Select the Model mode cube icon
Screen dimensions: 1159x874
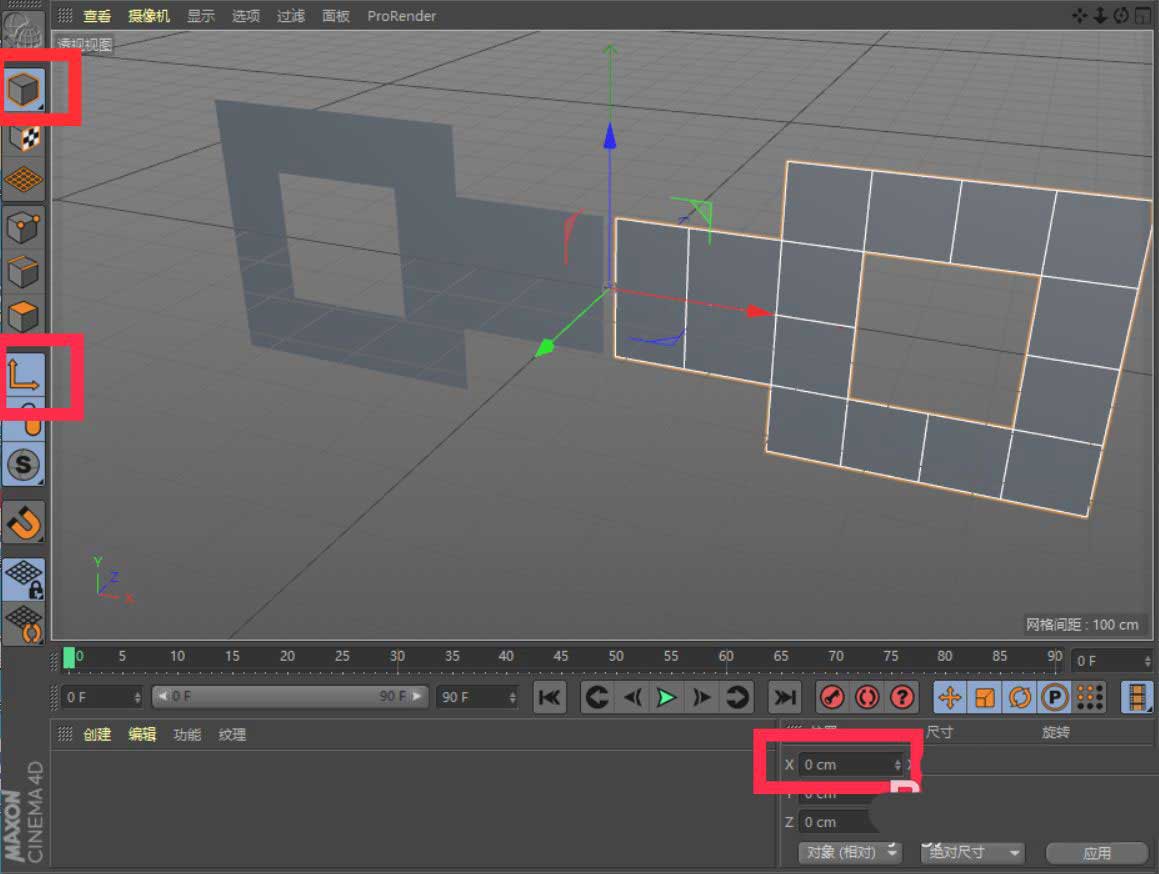pos(23,90)
